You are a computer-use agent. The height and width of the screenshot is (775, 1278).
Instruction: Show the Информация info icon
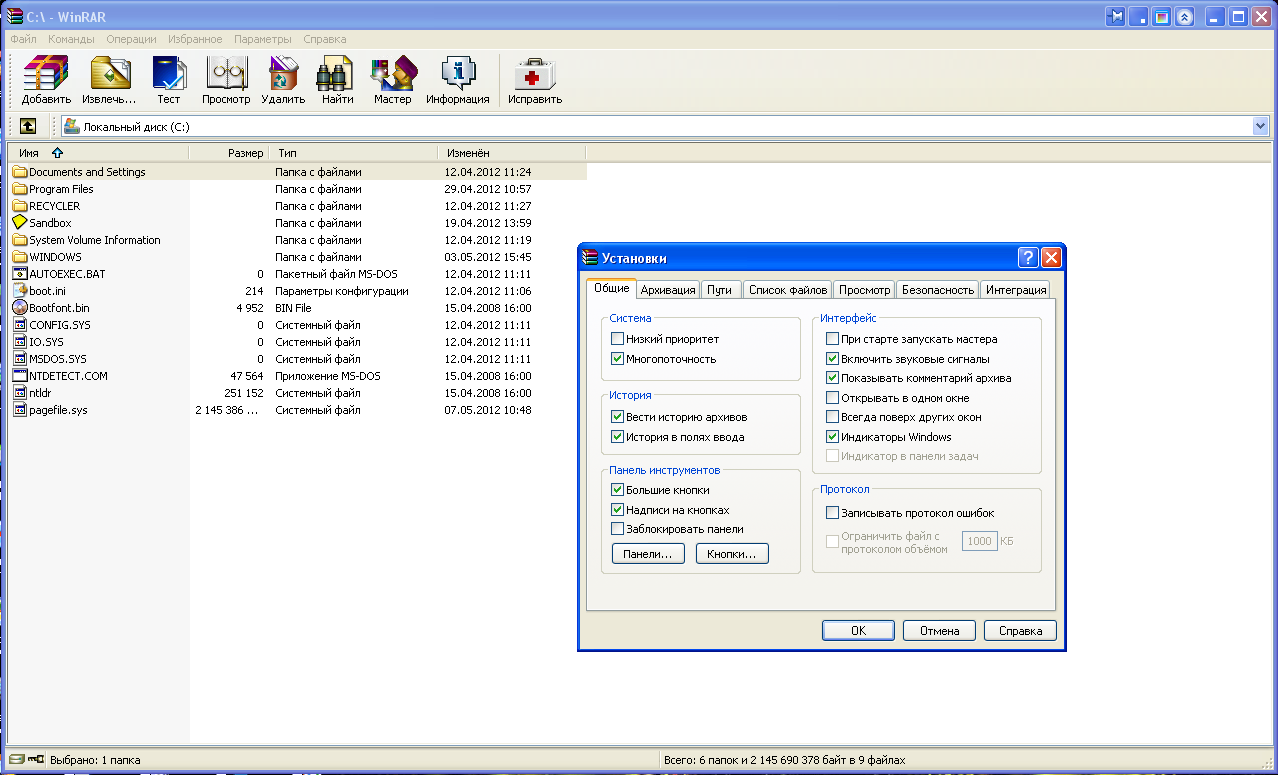point(458,73)
